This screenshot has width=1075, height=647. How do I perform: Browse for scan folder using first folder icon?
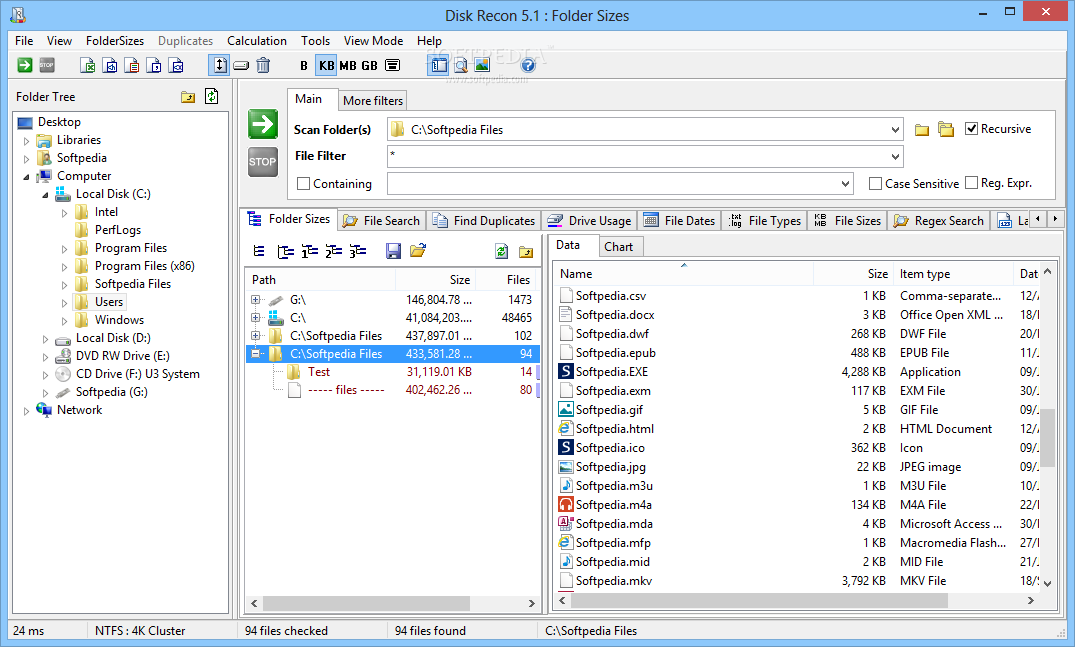(x=922, y=130)
